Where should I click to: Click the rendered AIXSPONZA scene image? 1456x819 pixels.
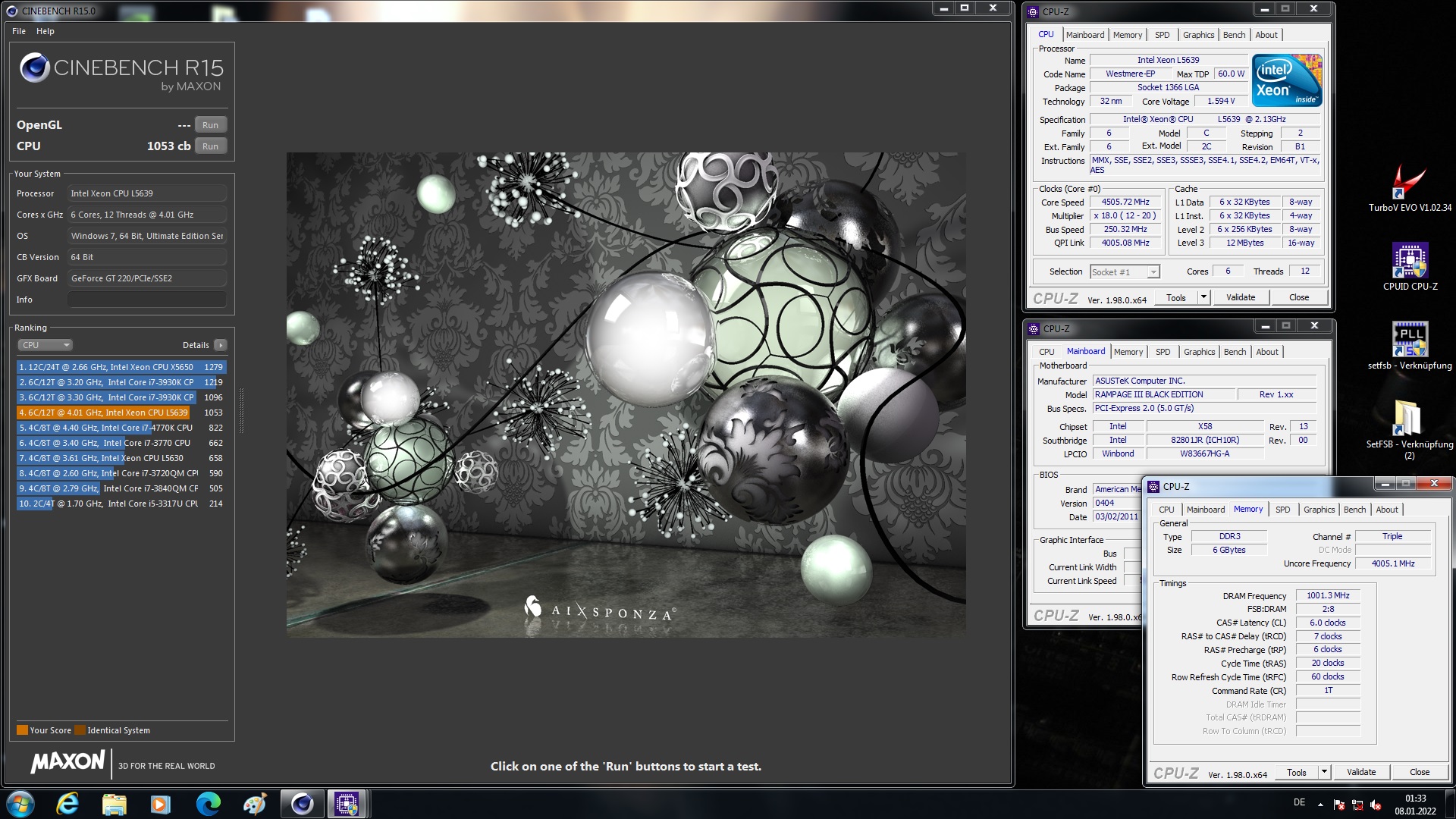click(626, 394)
